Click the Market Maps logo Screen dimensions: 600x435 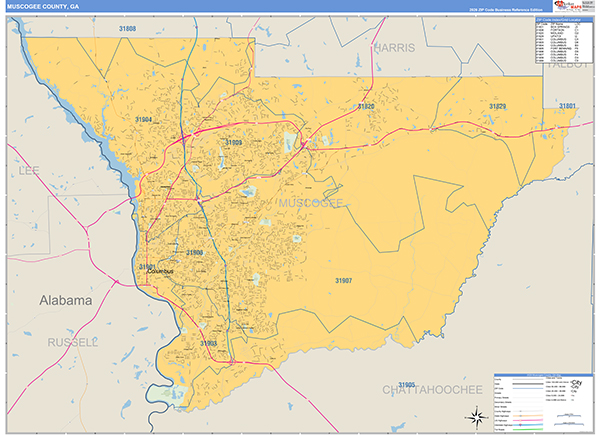pyautogui.click(x=568, y=6)
